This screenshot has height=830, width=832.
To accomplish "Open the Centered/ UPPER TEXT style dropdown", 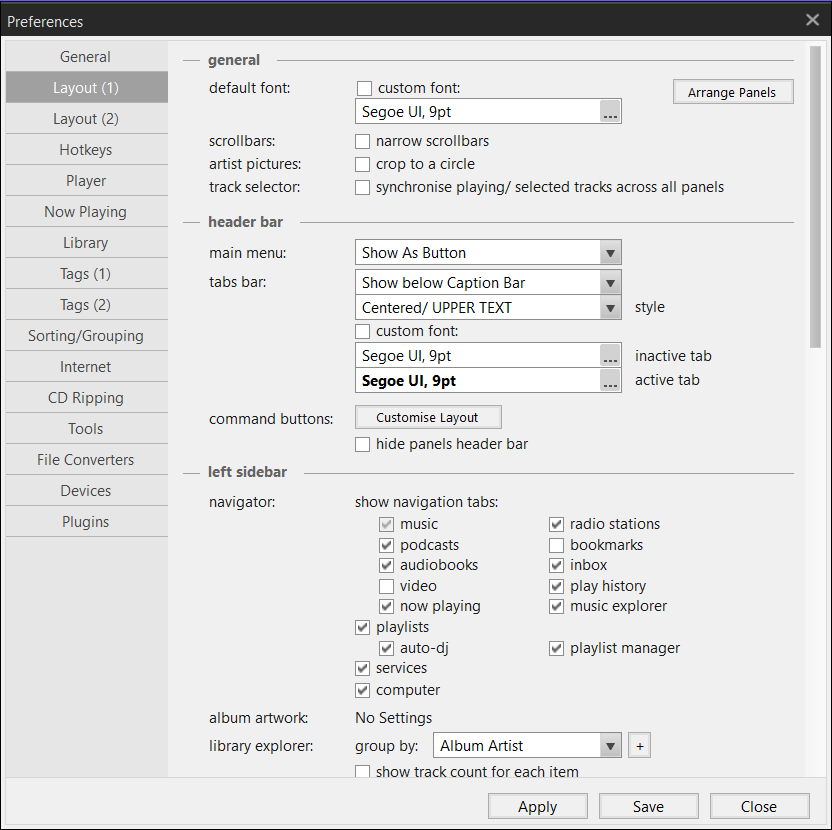I will (x=611, y=308).
